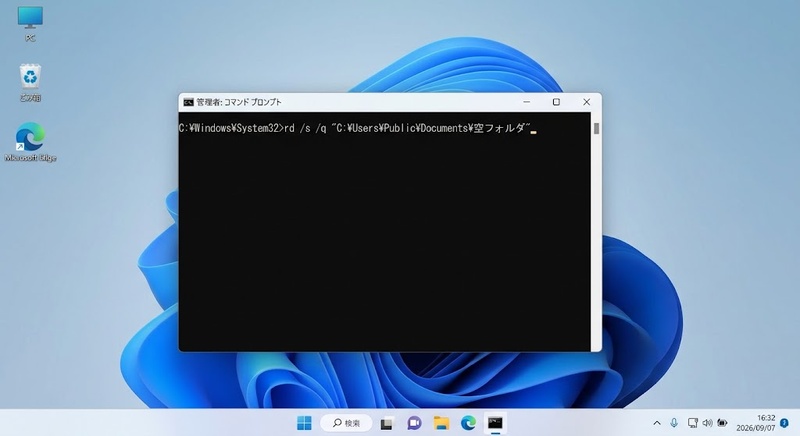Open File Explorer from the taskbar
Viewport: 800px width, 436px height.
click(x=441, y=423)
